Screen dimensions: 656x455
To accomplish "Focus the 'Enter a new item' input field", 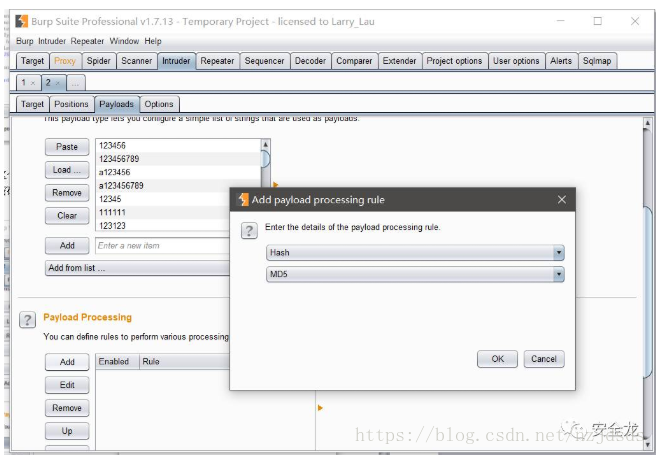I will 163,245.
